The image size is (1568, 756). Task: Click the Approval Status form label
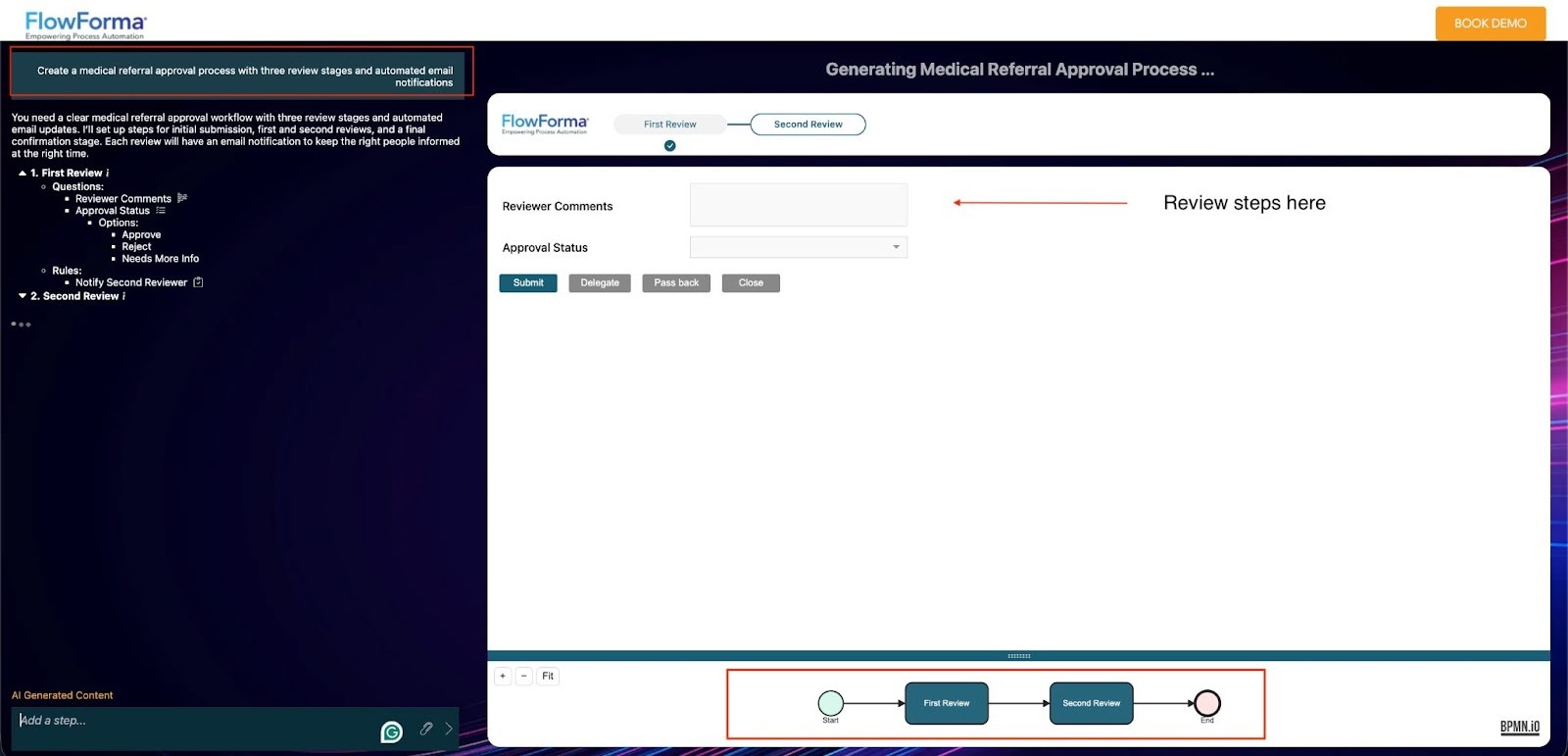[545, 248]
